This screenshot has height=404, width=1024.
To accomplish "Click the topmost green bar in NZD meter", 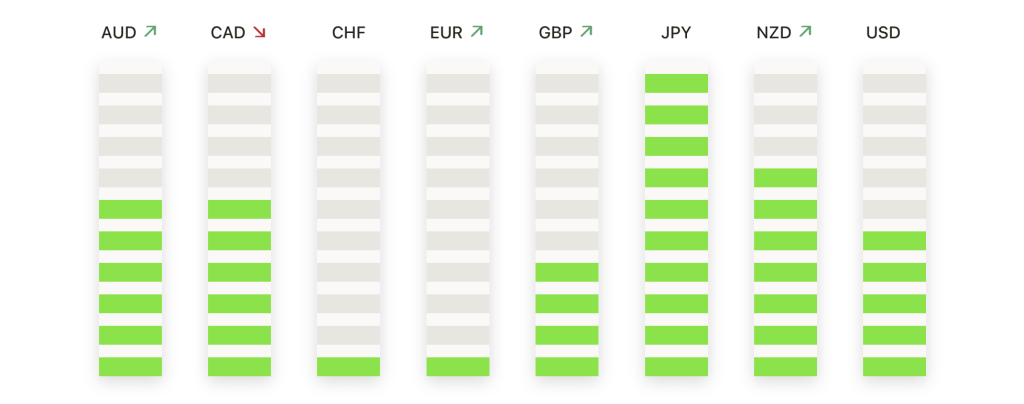I will [x=785, y=178].
